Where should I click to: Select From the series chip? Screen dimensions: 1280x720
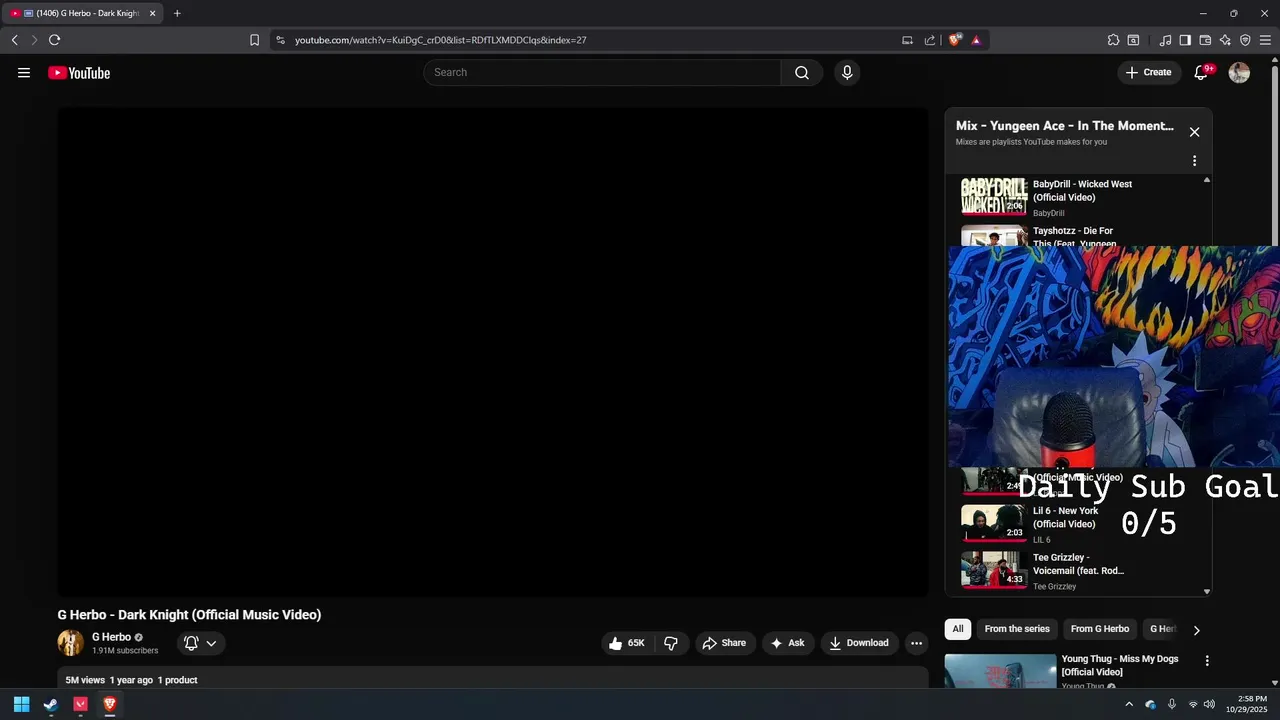click(1017, 629)
